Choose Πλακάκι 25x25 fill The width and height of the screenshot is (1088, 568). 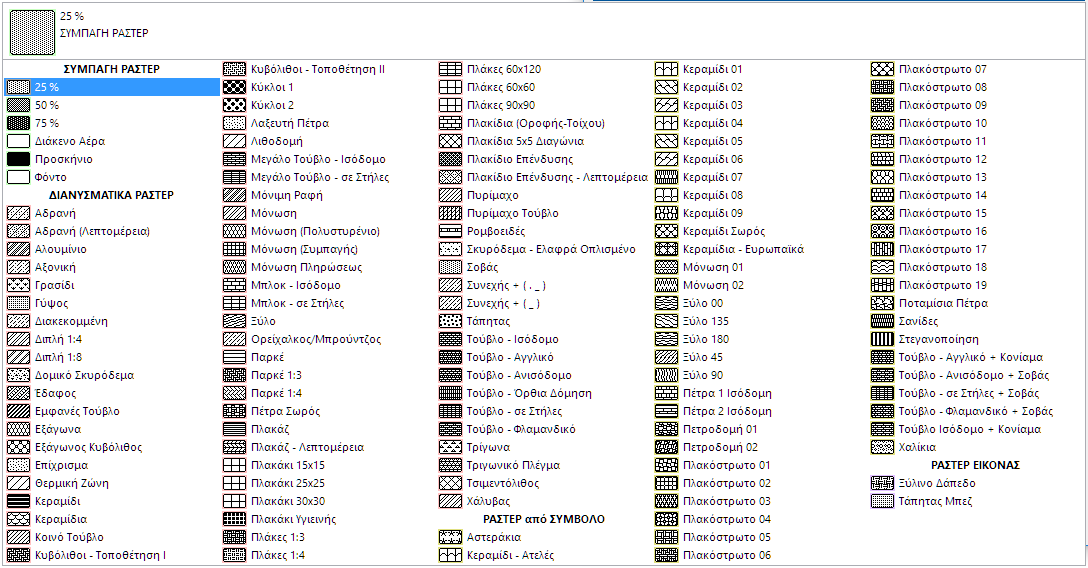pyautogui.click(x=288, y=483)
